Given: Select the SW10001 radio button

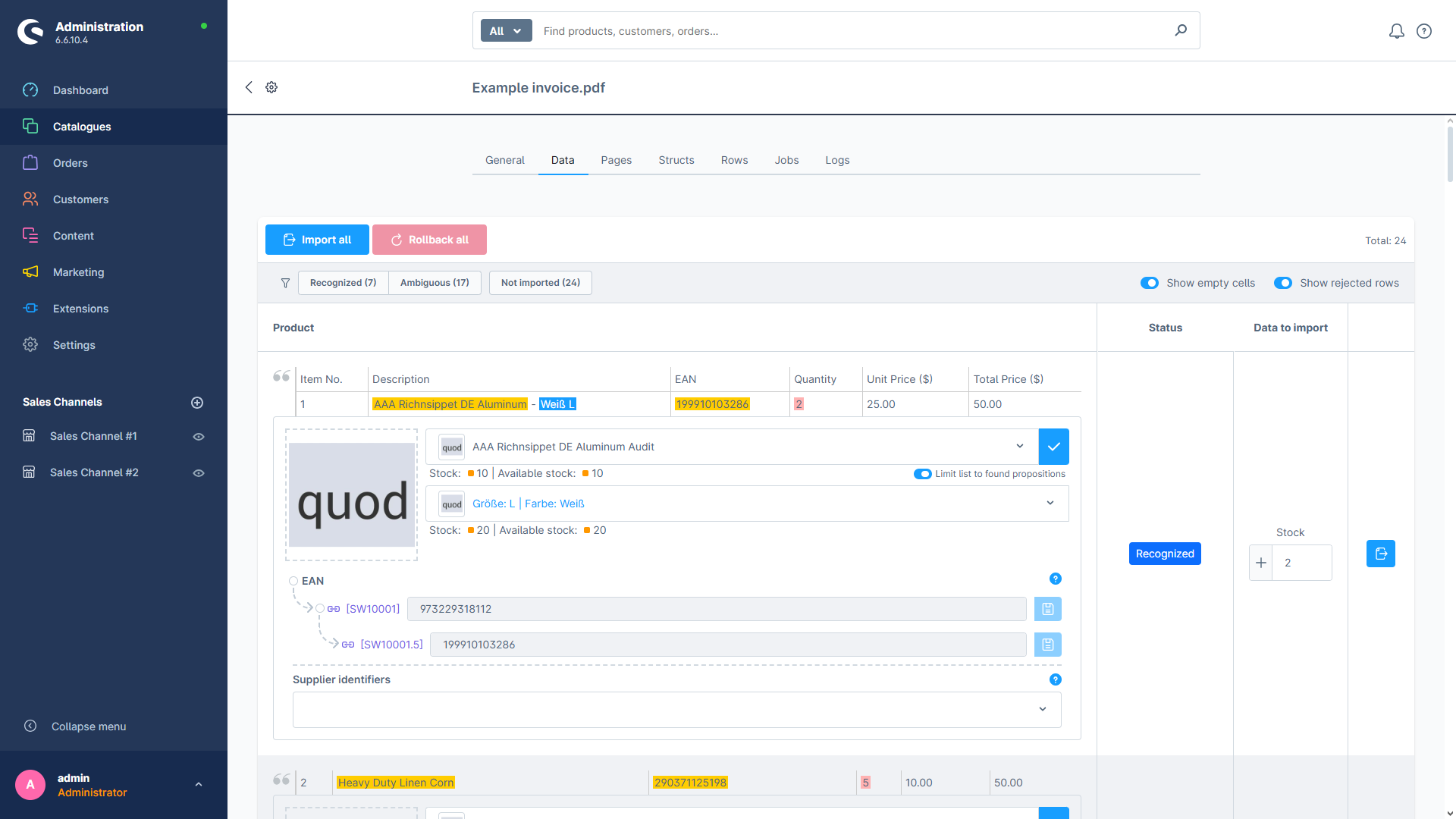Looking at the screenshot, I should coord(320,608).
